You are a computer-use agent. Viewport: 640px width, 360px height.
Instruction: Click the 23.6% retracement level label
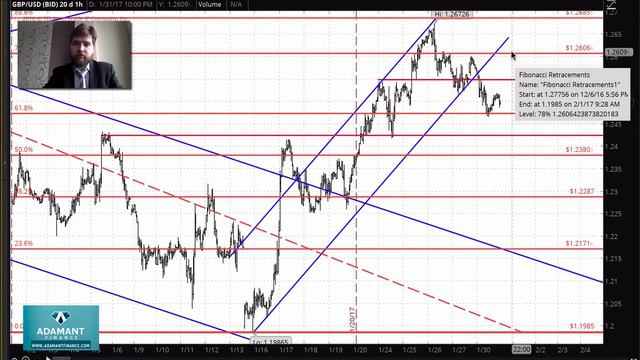click(x=24, y=243)
